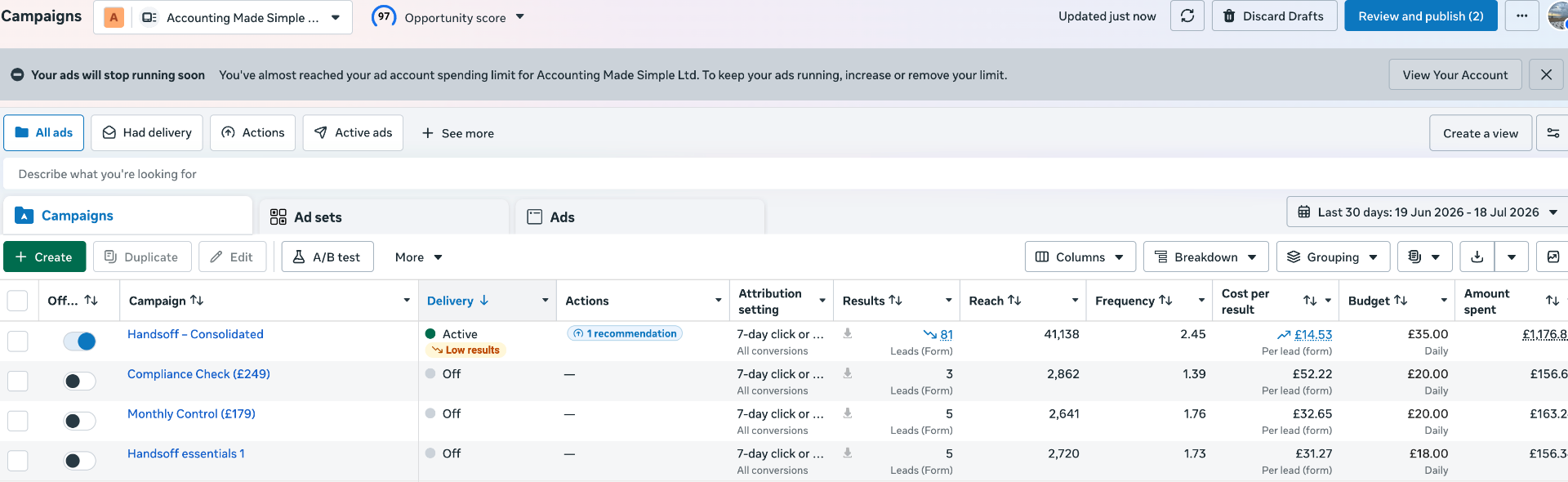Open the Grouping dropdown

pos(1333,257)
